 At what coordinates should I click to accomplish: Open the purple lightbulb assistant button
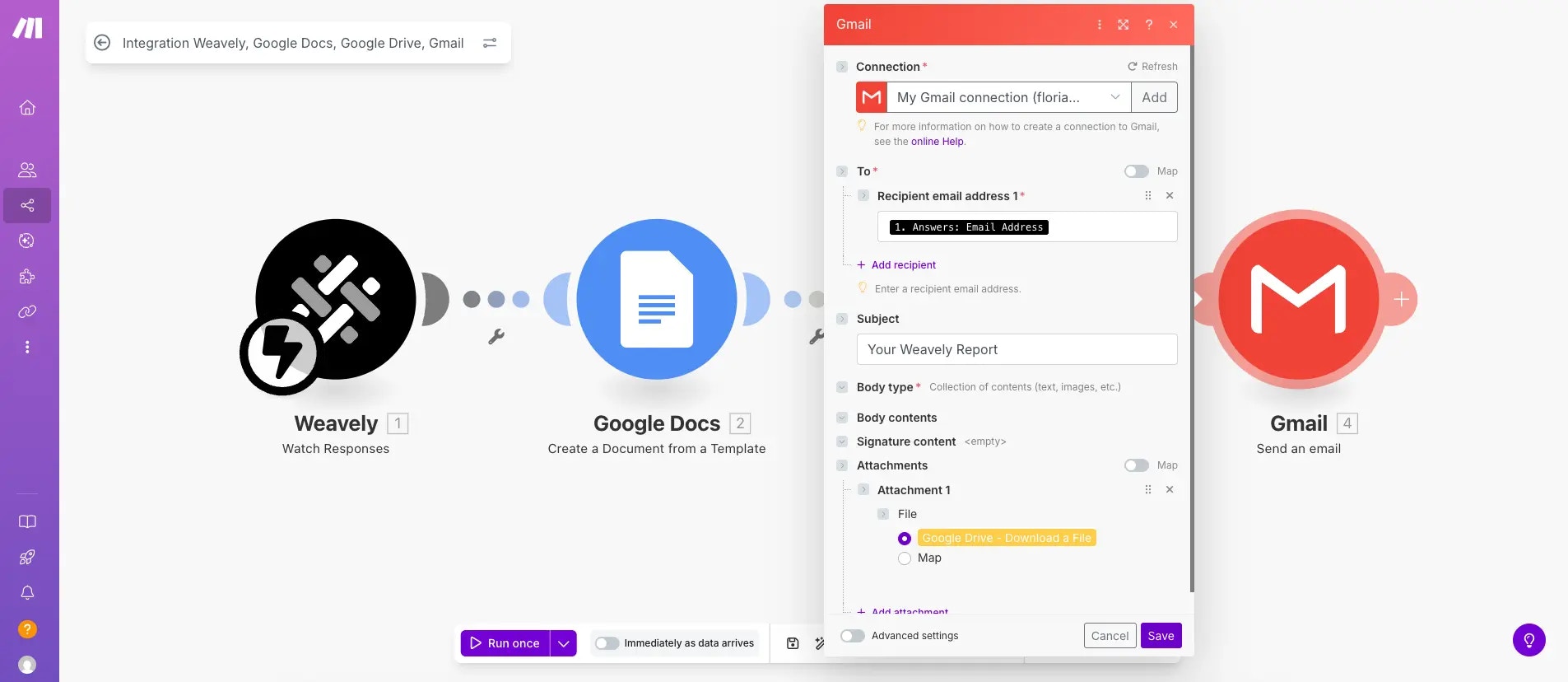point(1529,640)
